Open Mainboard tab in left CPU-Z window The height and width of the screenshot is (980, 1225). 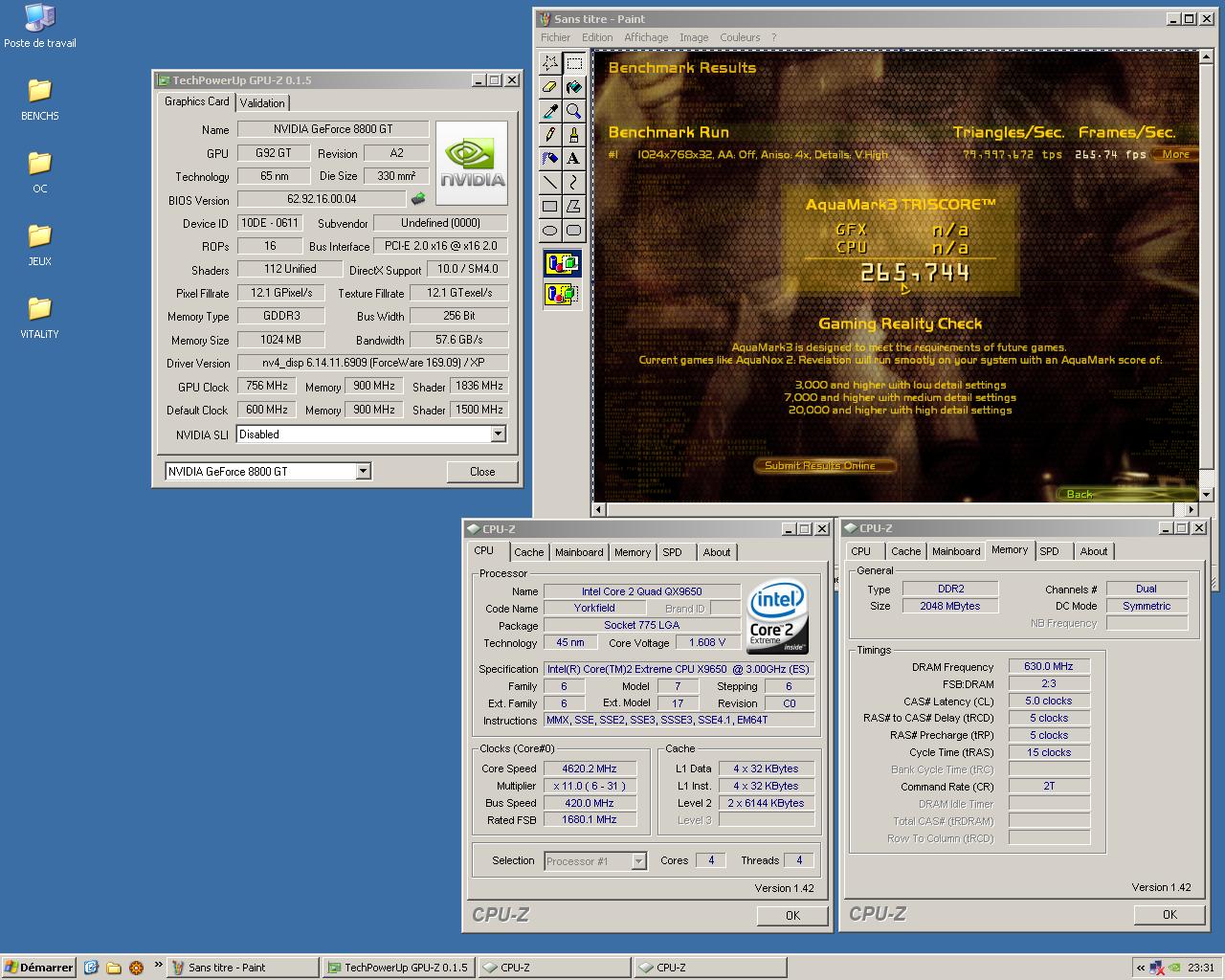point(579,552)
